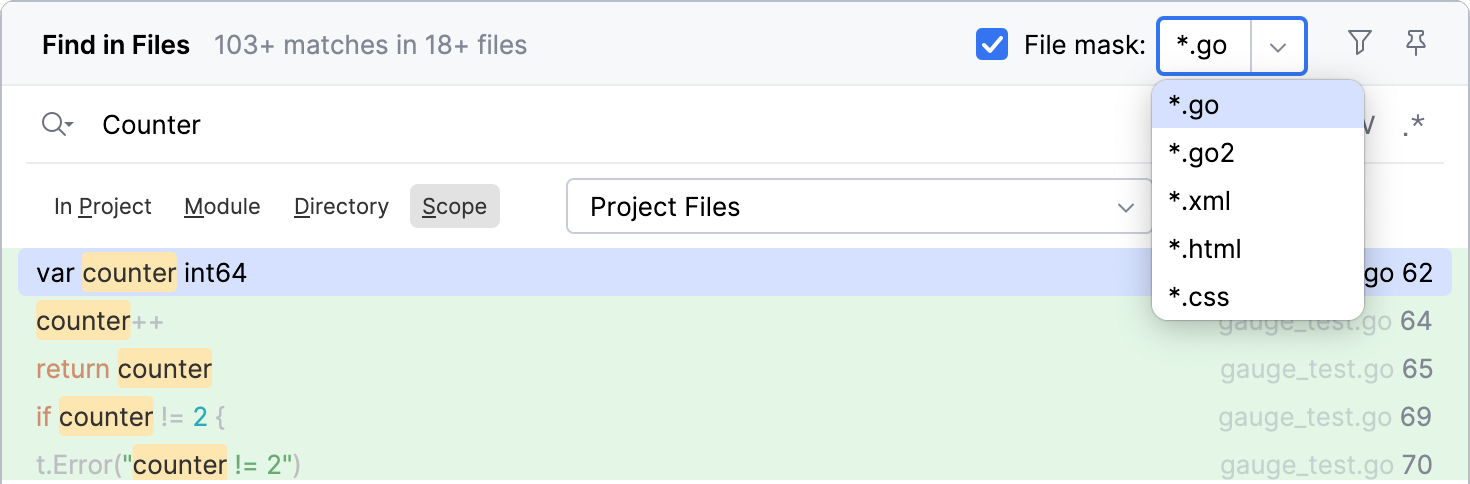Toggle the regex search option
Image resolution: width=1470 pixels, height=484 pixels.
(1413, 126)
